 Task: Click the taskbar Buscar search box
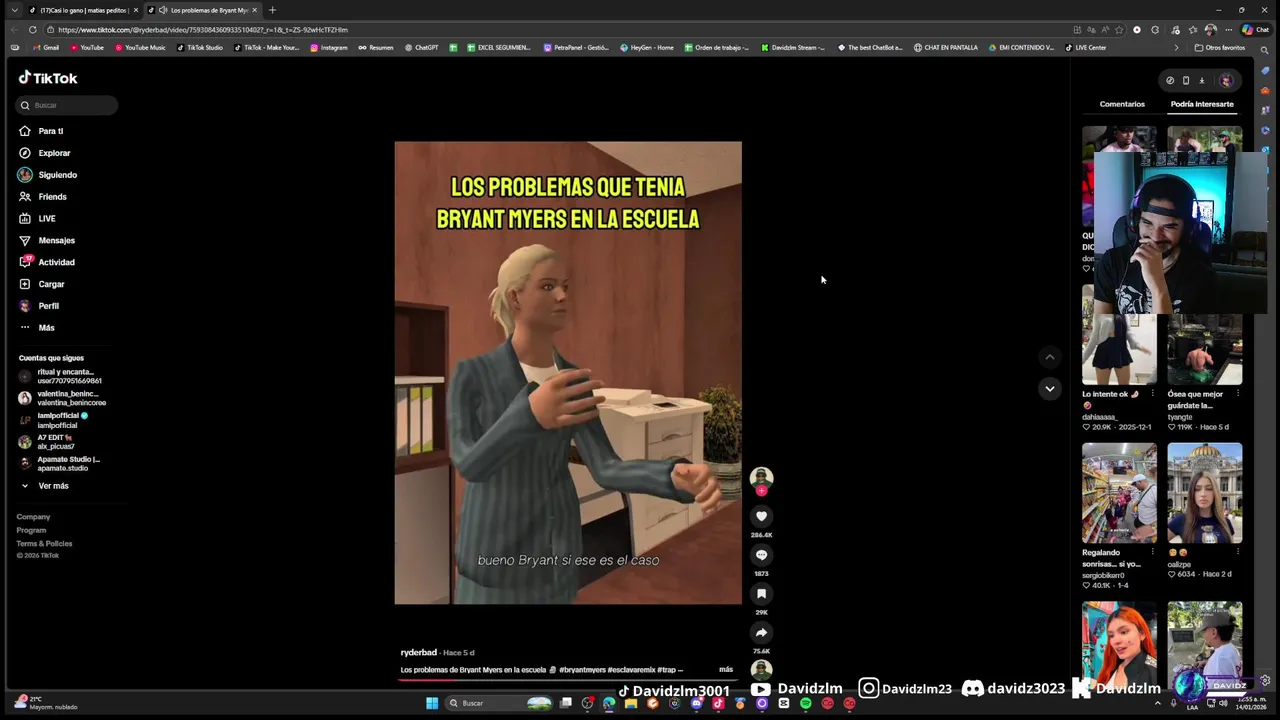(498, 703)
